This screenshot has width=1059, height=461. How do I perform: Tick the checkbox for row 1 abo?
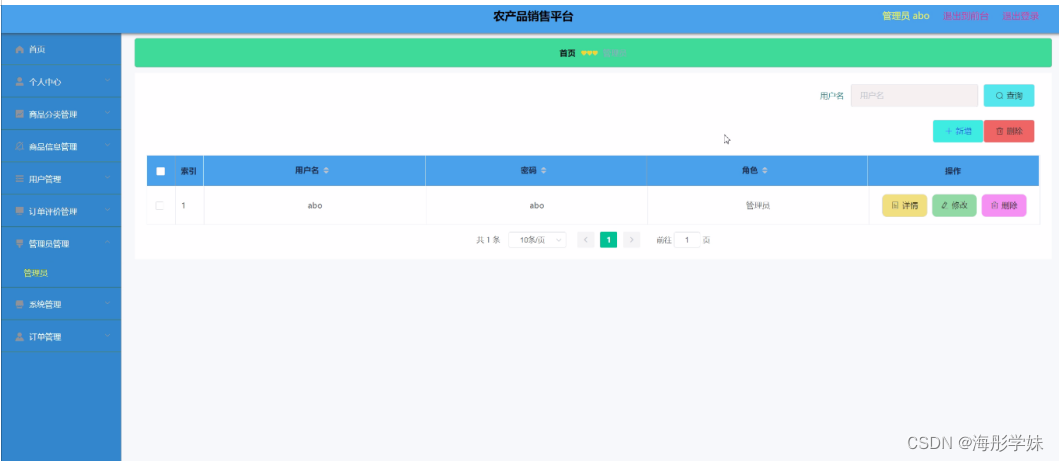(160, 205)
